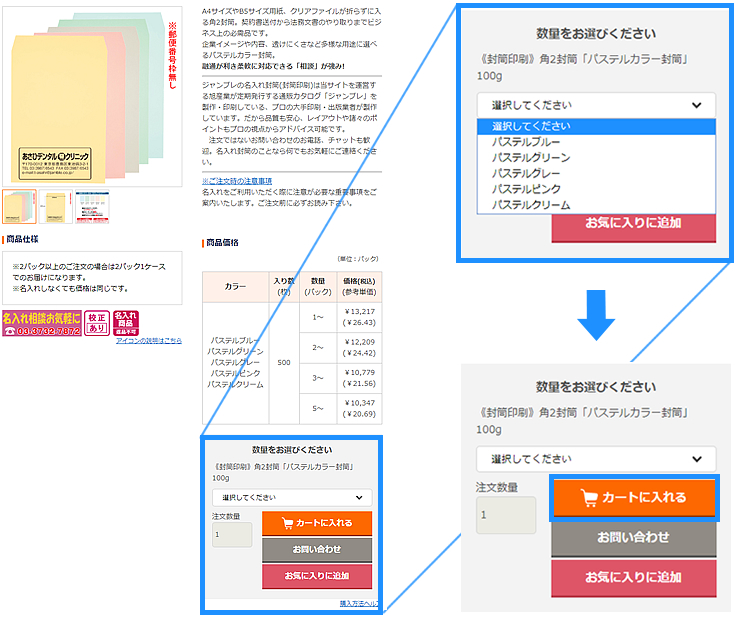This screenshot has width=740, height=621.
Task: Select the third color chart thumbnail
Action: [x=91, y=205]
